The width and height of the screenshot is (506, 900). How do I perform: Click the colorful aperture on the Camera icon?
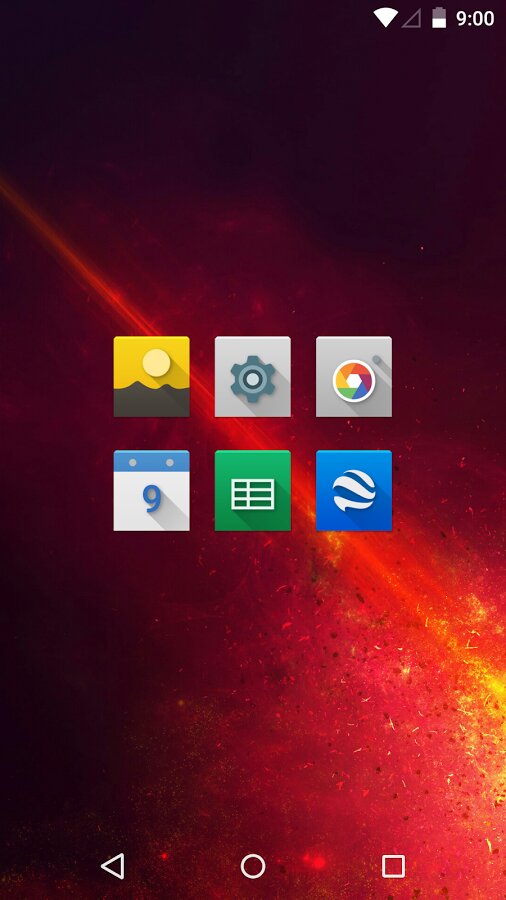click(x=354, y=381)
